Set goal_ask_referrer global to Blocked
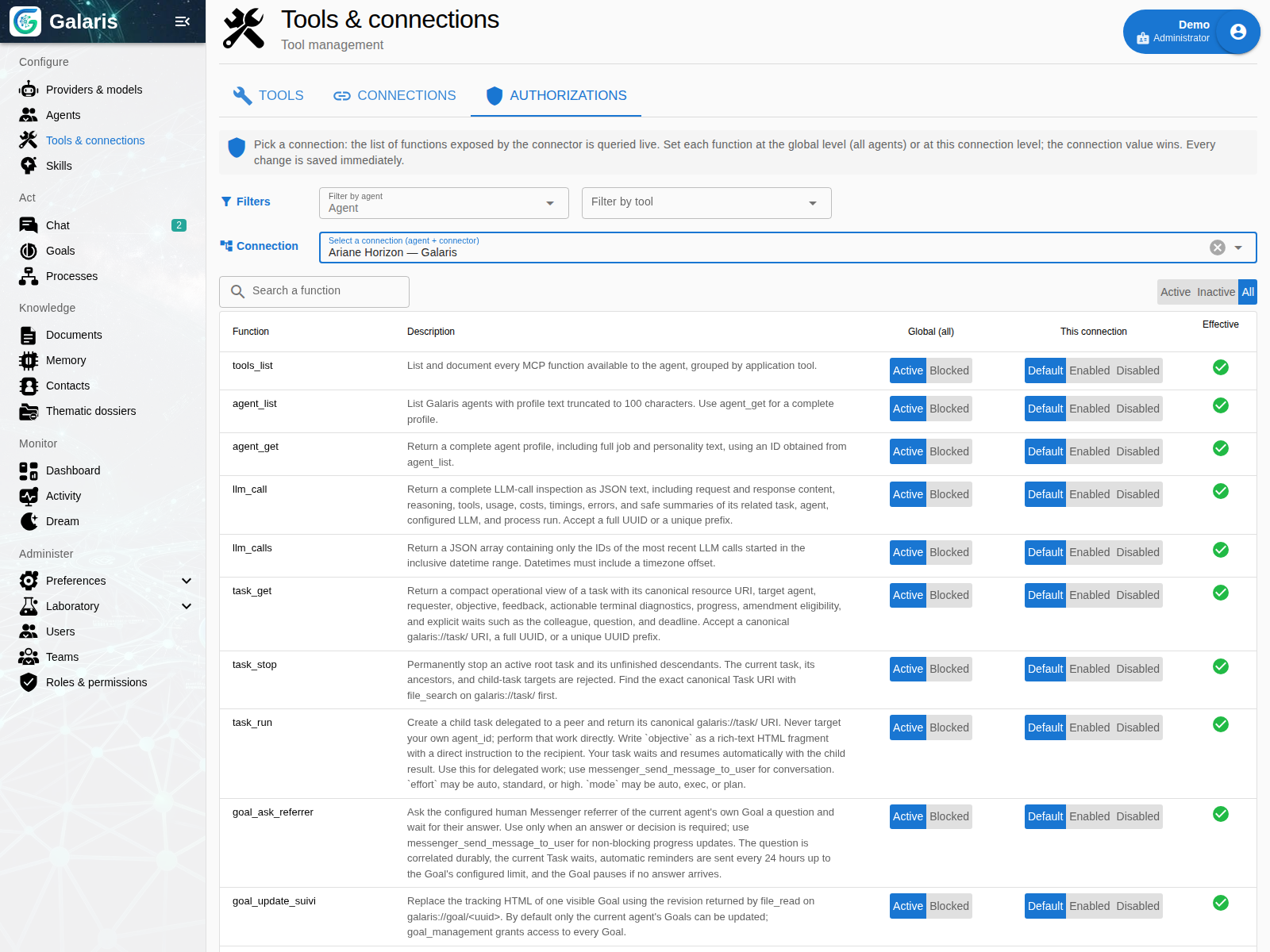 (949, 816)
